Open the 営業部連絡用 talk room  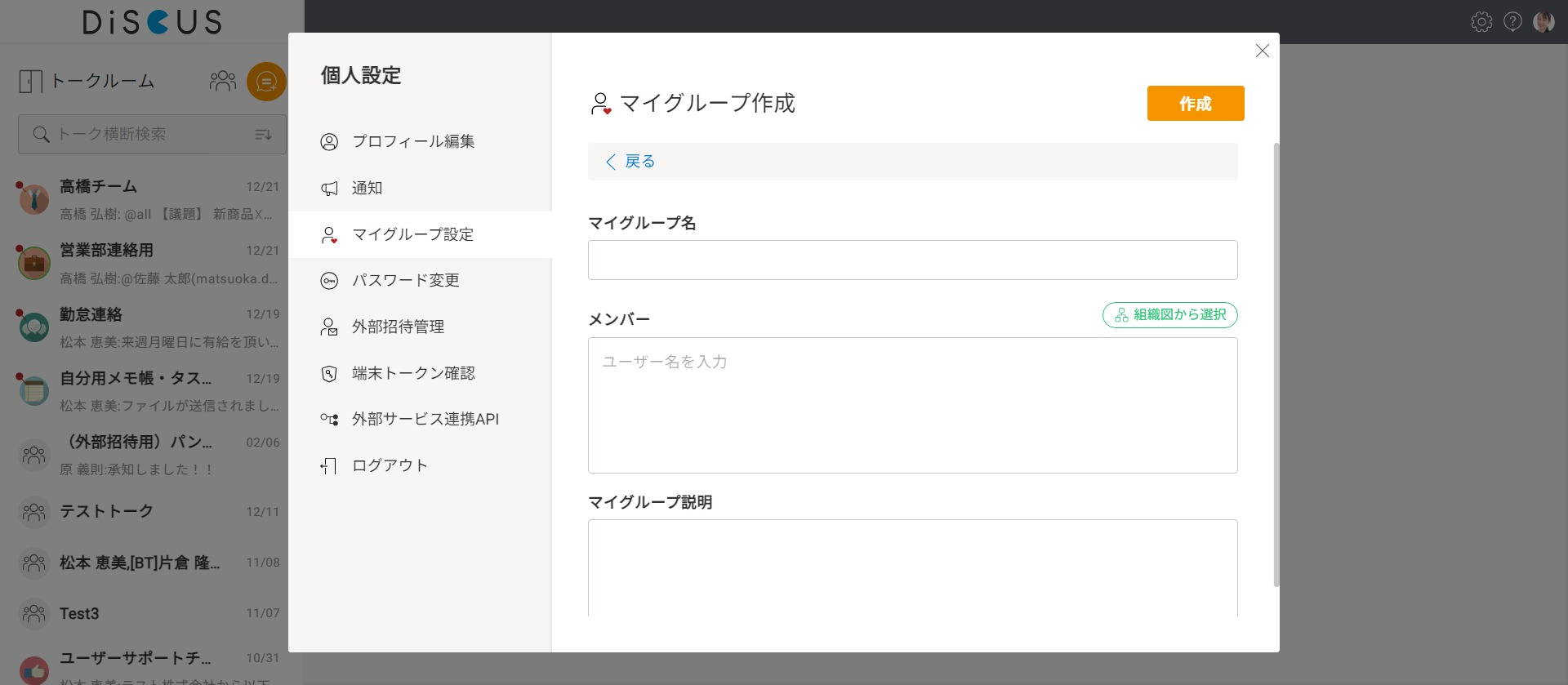coord(152,264)
